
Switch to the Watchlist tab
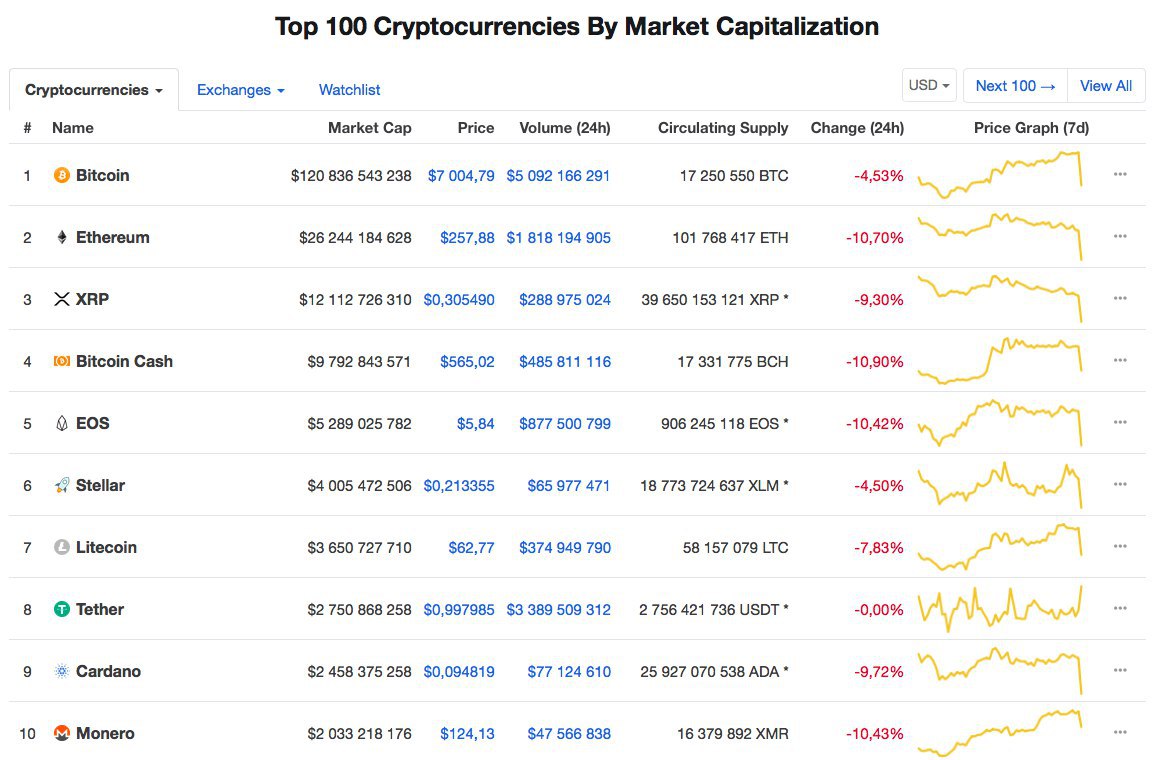(349, 90)
